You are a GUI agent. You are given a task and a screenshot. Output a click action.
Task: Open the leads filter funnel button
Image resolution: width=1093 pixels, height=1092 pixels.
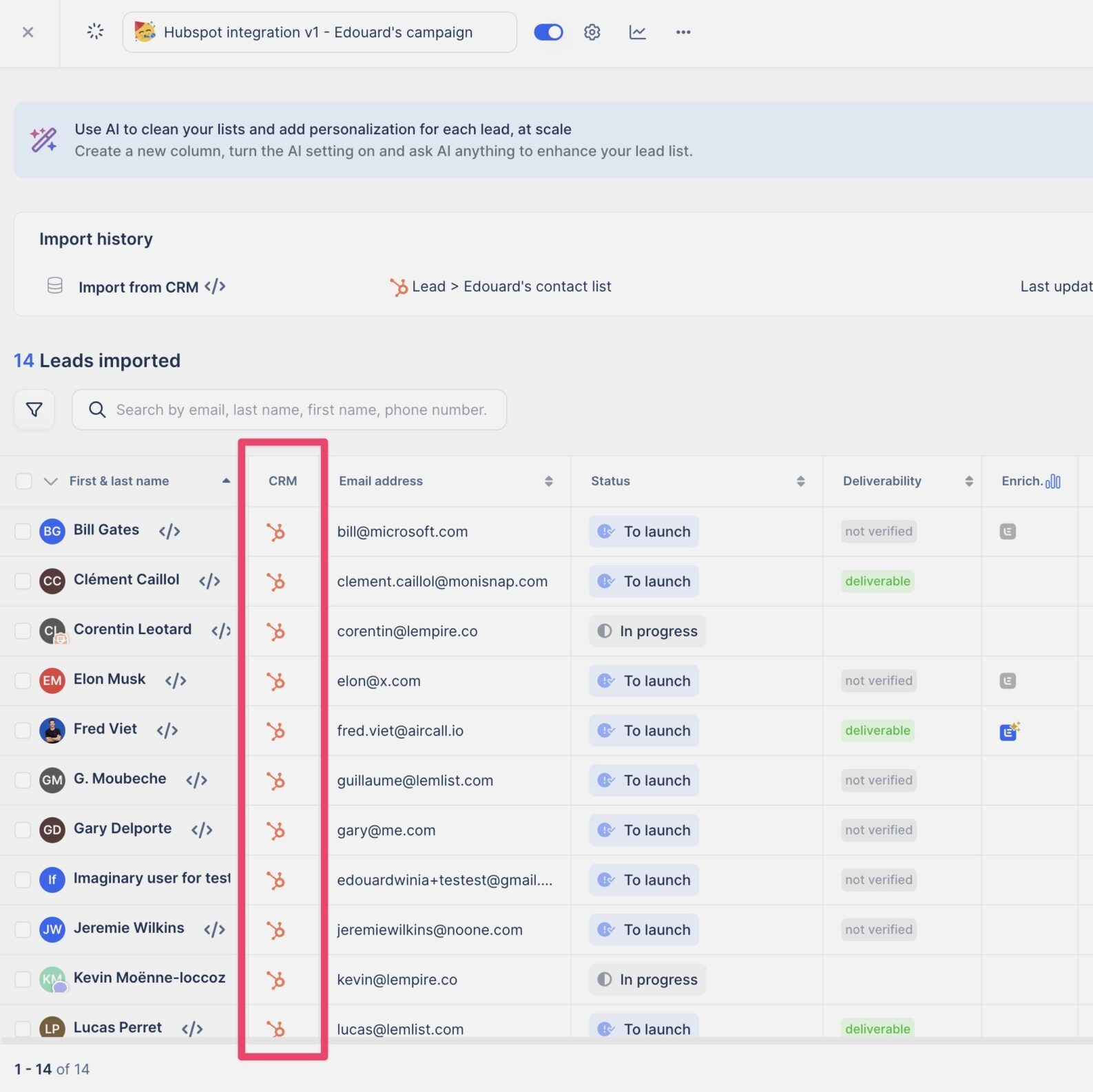pyautogui.click(x=34, y=410)
